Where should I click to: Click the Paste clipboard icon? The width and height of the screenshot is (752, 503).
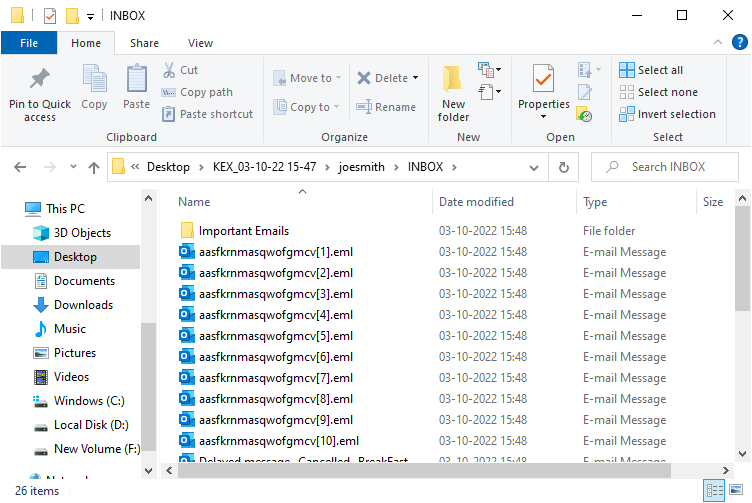point(137,79)
